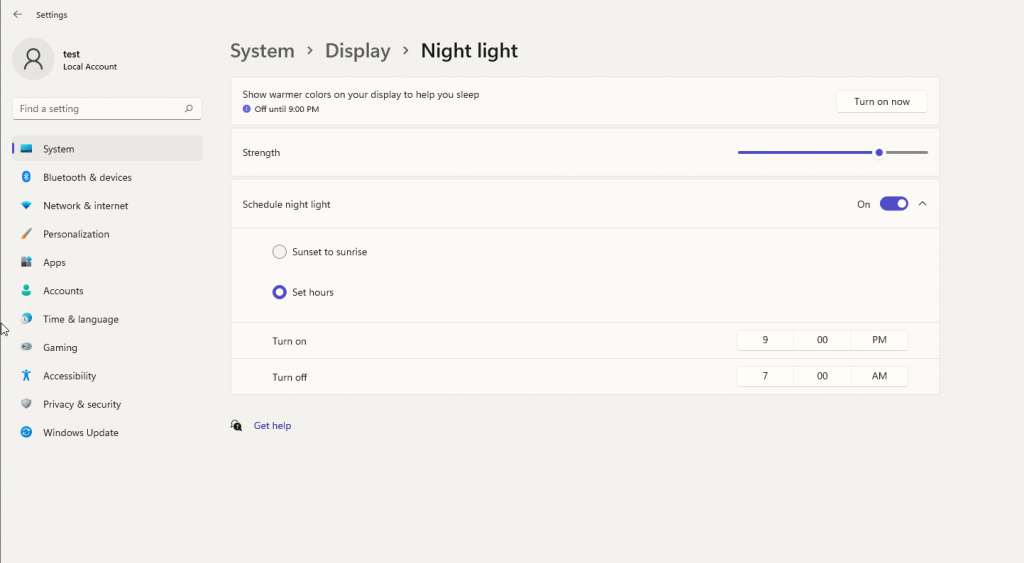Open System in sidebar menu

tap(107, 148)
